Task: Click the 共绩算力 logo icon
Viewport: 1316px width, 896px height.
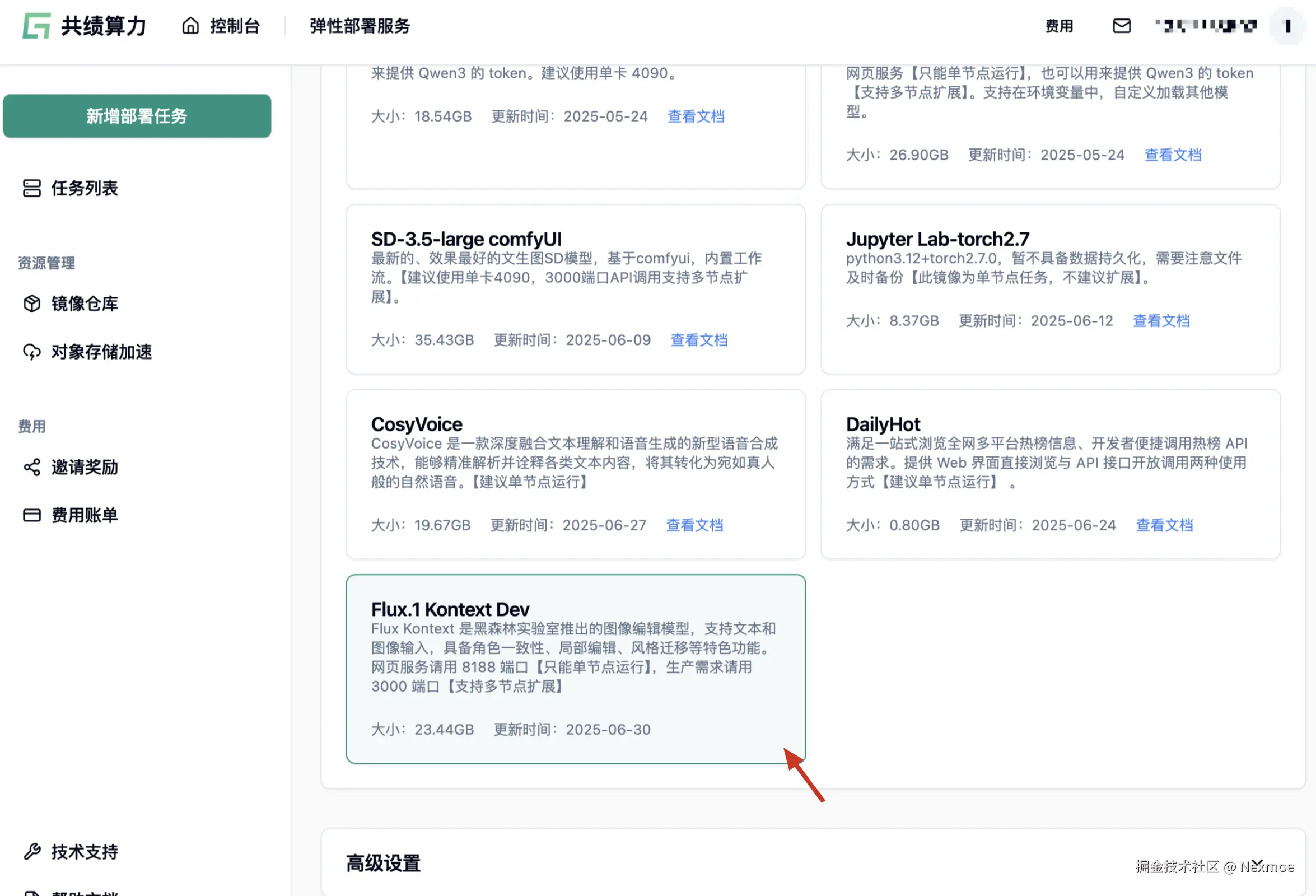Action: click(37, 26)
